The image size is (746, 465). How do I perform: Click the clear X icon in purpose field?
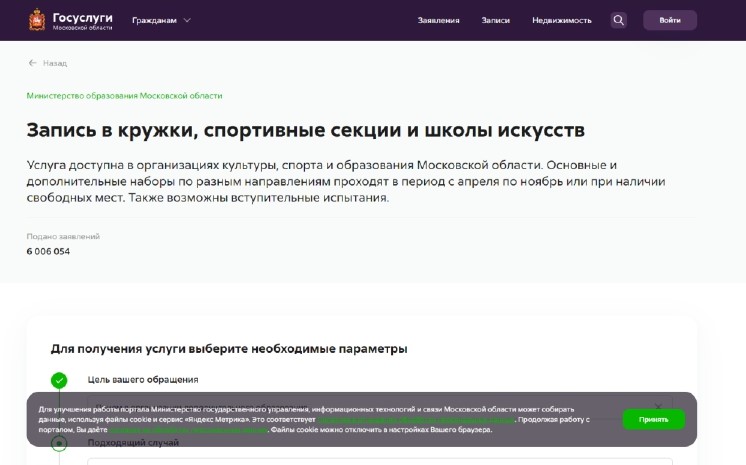658,406
